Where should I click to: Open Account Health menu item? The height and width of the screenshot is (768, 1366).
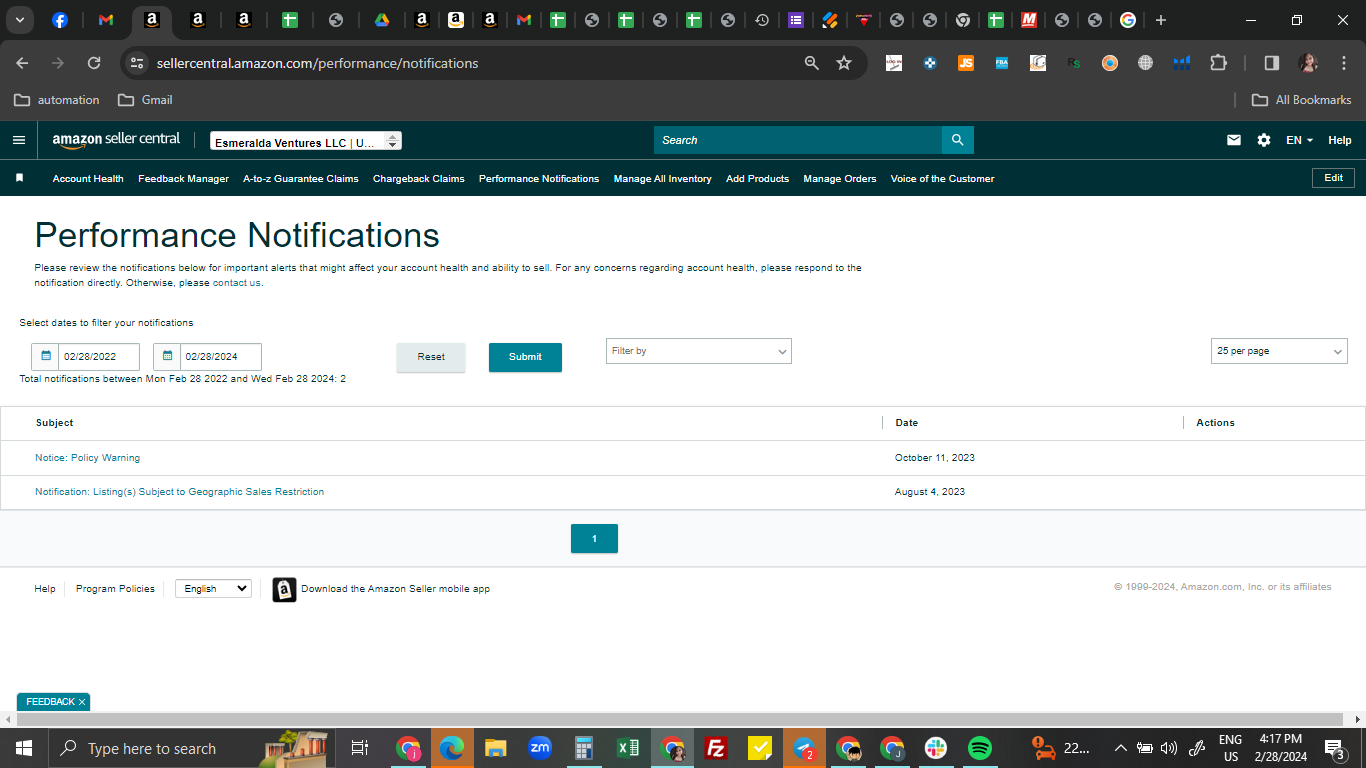(88, 179)
